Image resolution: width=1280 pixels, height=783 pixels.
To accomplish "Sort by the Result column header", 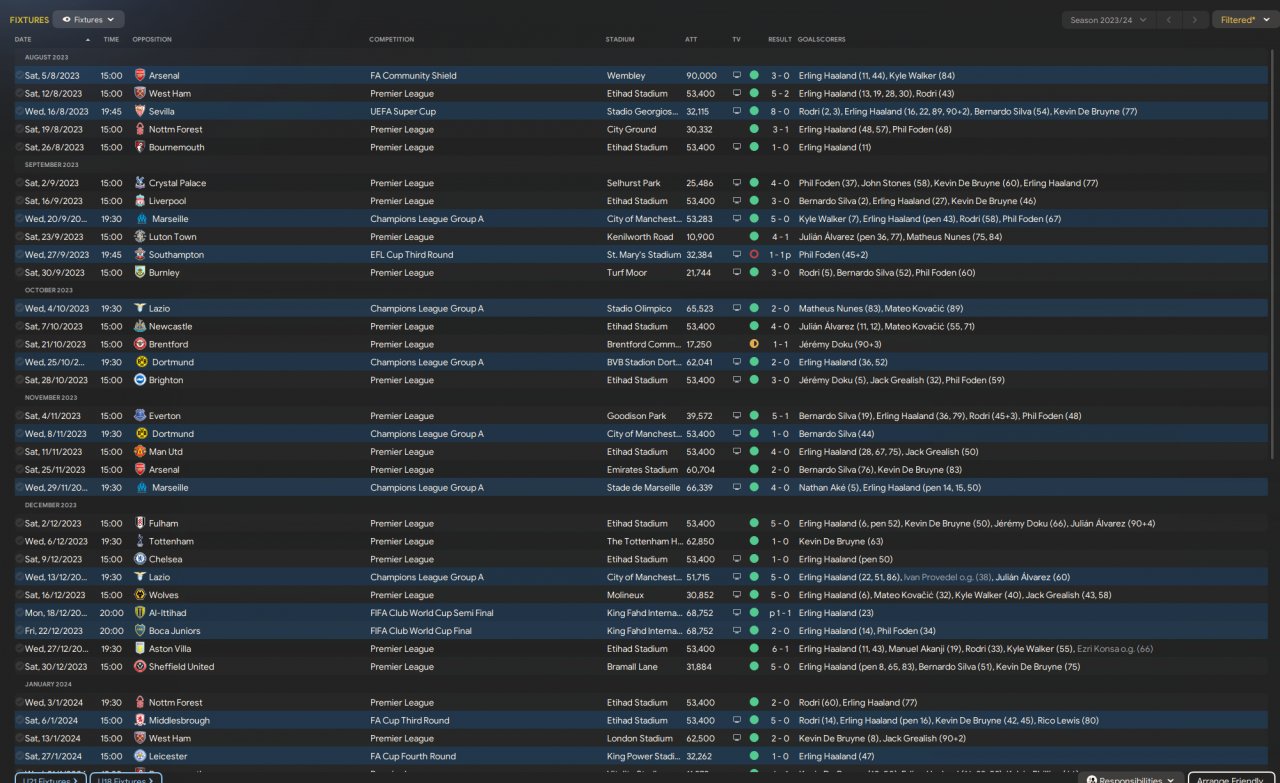I will pyautogui.click(x=780, y=40).
